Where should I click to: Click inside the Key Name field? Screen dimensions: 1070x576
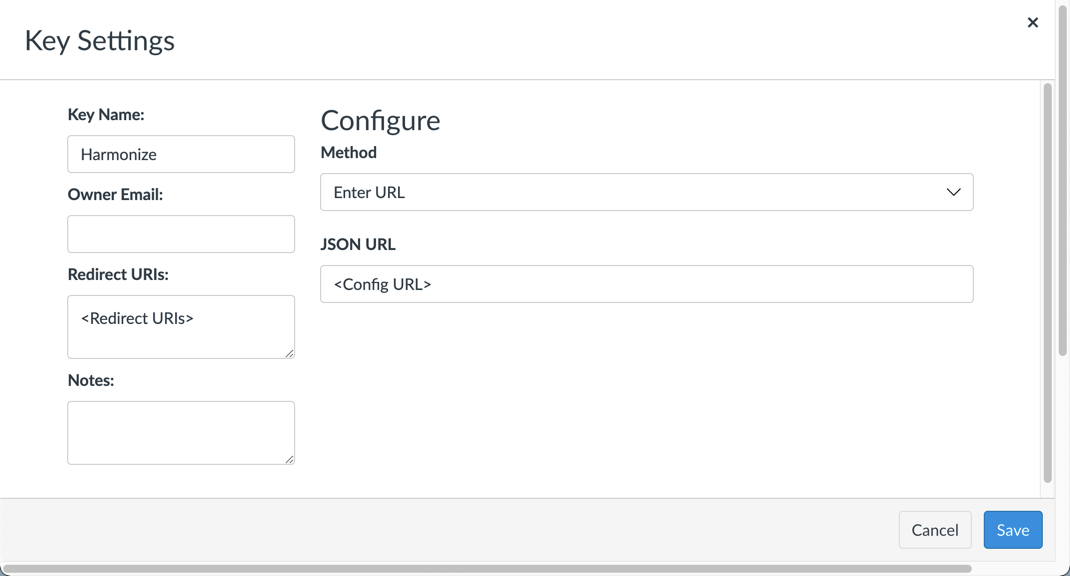180,153
